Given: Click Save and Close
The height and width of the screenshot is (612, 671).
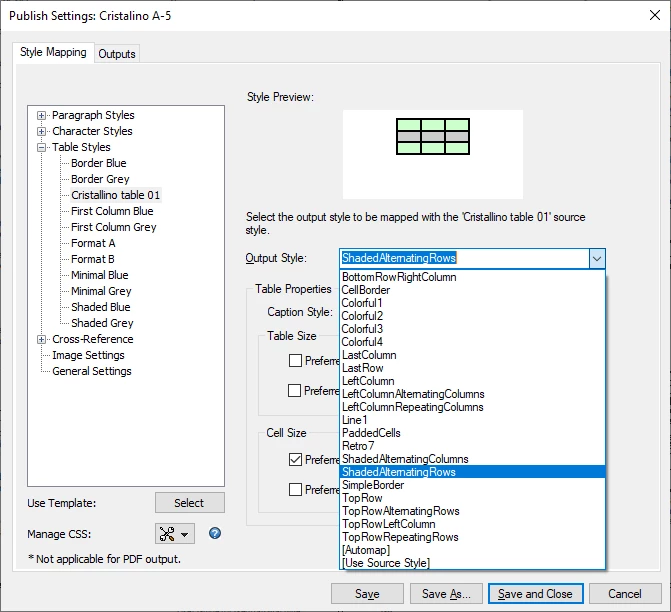Looking at the screenshot, I should point(535,594).
